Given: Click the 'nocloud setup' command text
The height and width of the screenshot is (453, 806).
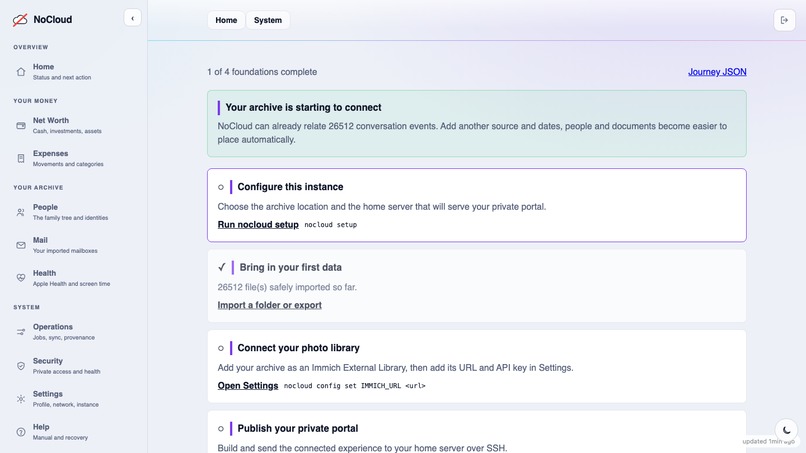Looking at the screenshot, I should 331,225.
